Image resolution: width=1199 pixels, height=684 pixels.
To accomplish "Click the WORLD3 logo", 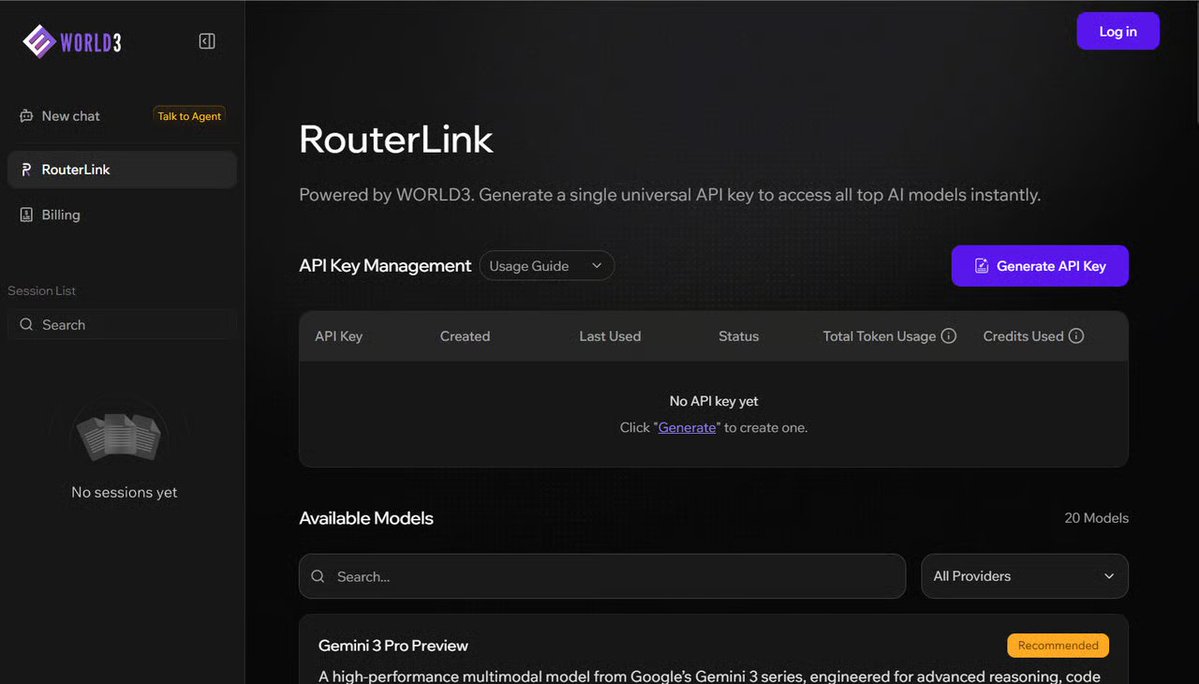I will click(72, 41).
